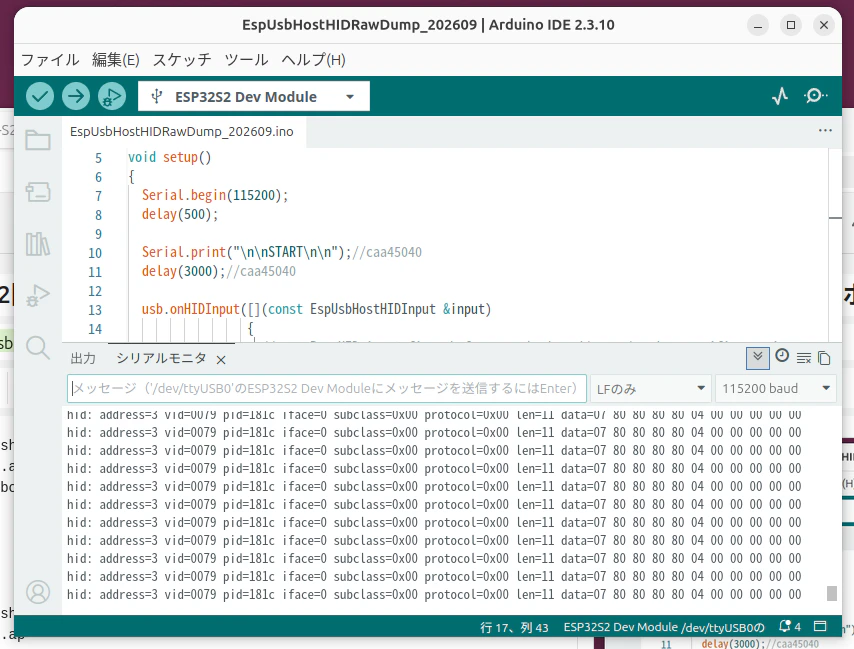
Task: Open the Search sidebar icon
Action: [38, 347]
